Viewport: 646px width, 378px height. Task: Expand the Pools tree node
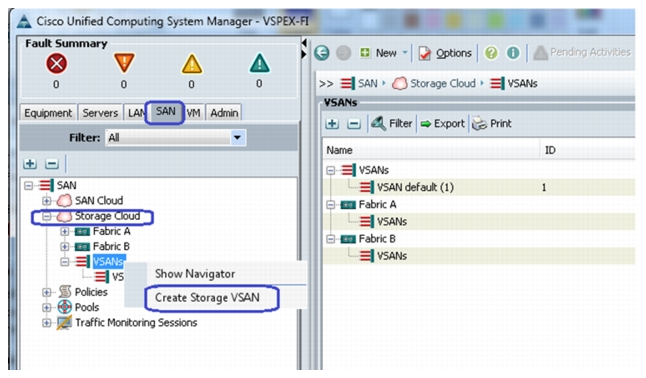tap(47, 308)
